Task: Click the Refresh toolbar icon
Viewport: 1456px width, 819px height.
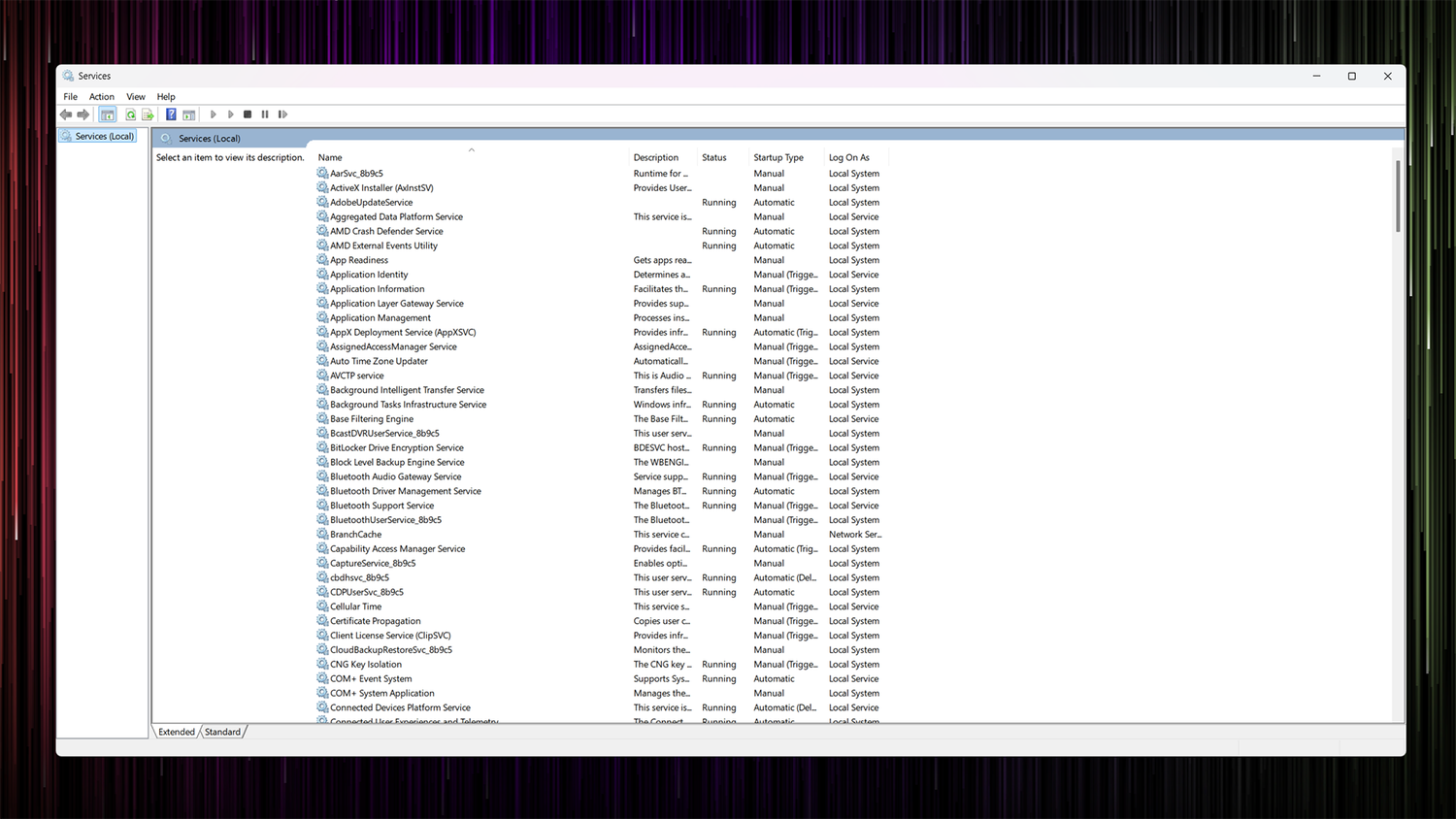Action: [x=131, y=115]
